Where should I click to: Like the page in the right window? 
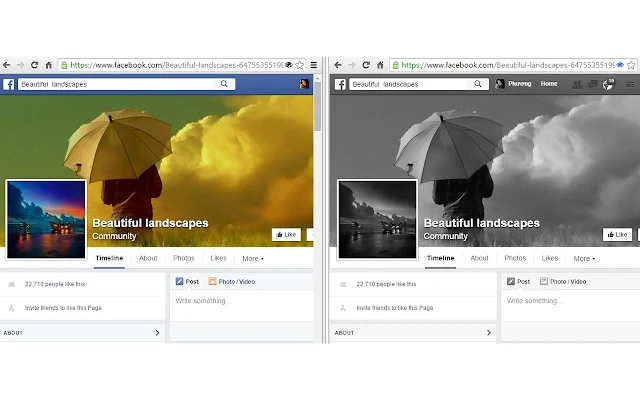618,234
